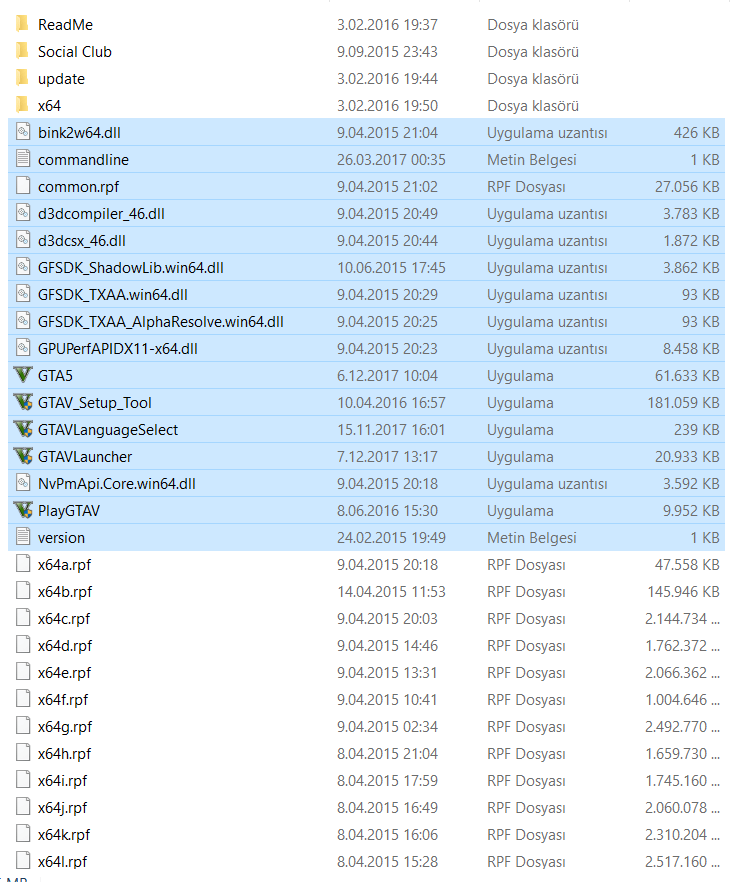Click the update folder icon
The height and width of the screenshot is (882, 739).
point(22,78)
